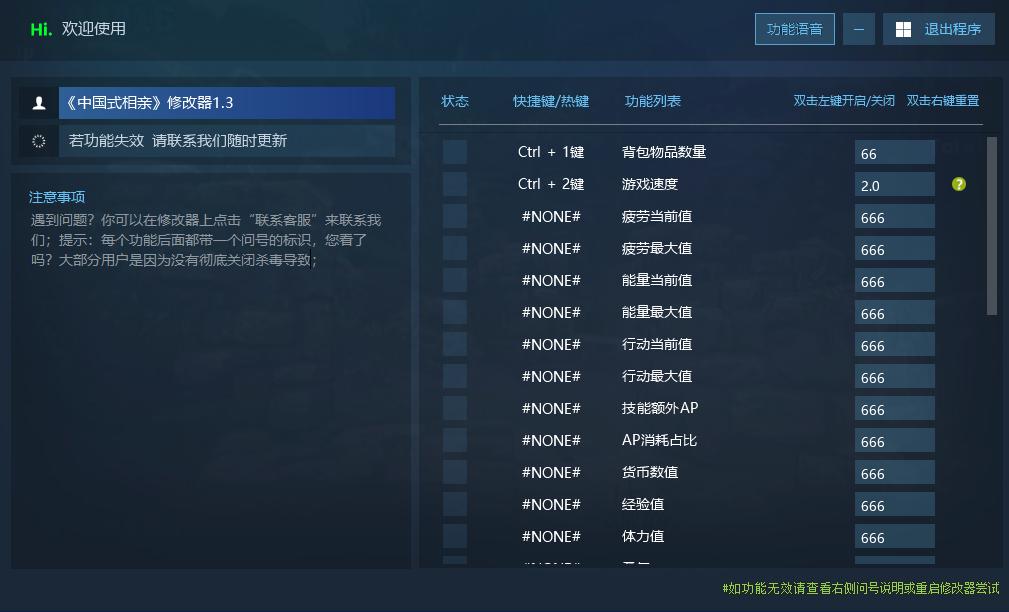Select the 《中国式相亲》修改器1.3 entry
This screenshot has height=612, width=1009.
click(x=227, y=103)
